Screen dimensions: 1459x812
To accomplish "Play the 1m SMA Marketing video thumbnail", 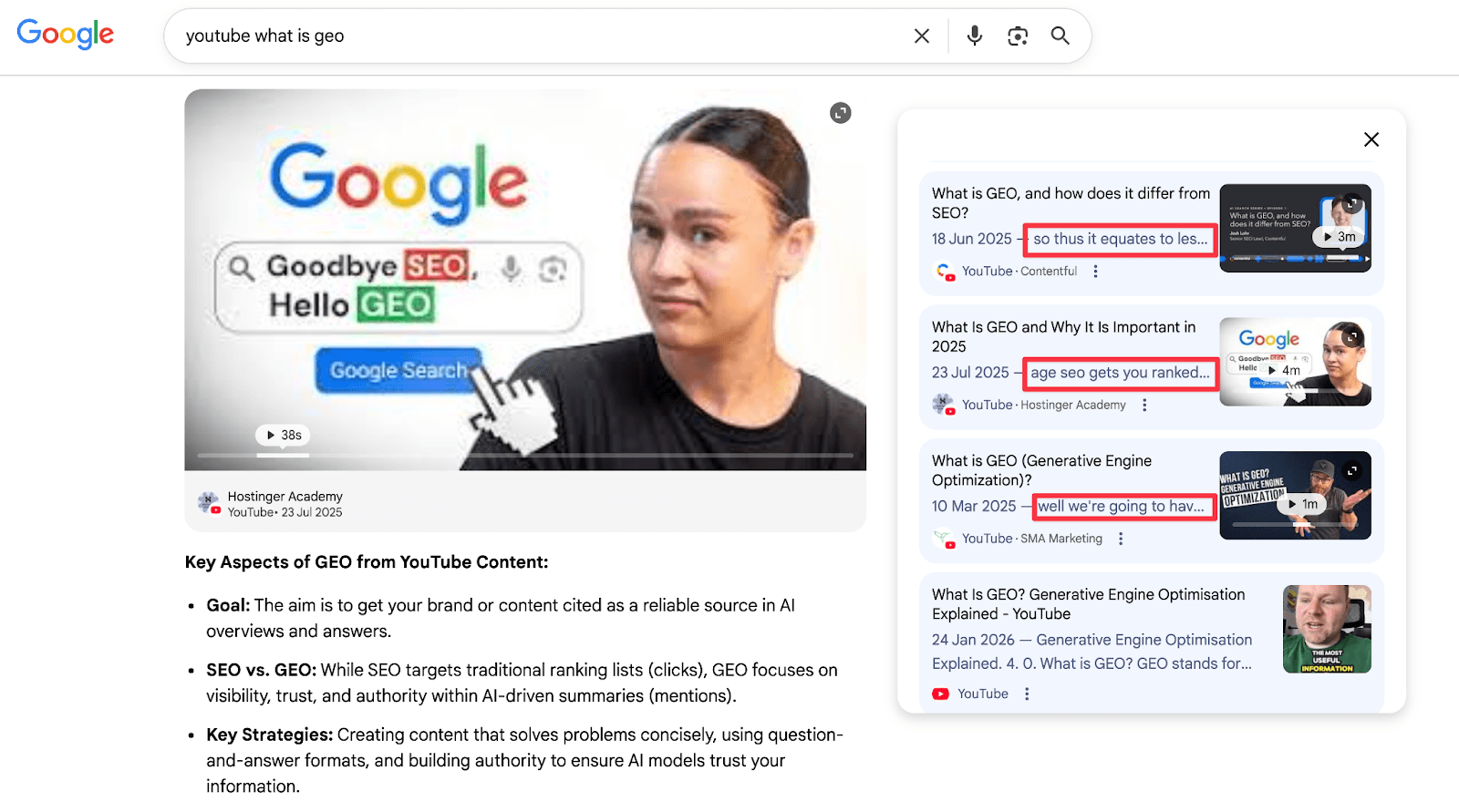I will tap(1295, 496).
